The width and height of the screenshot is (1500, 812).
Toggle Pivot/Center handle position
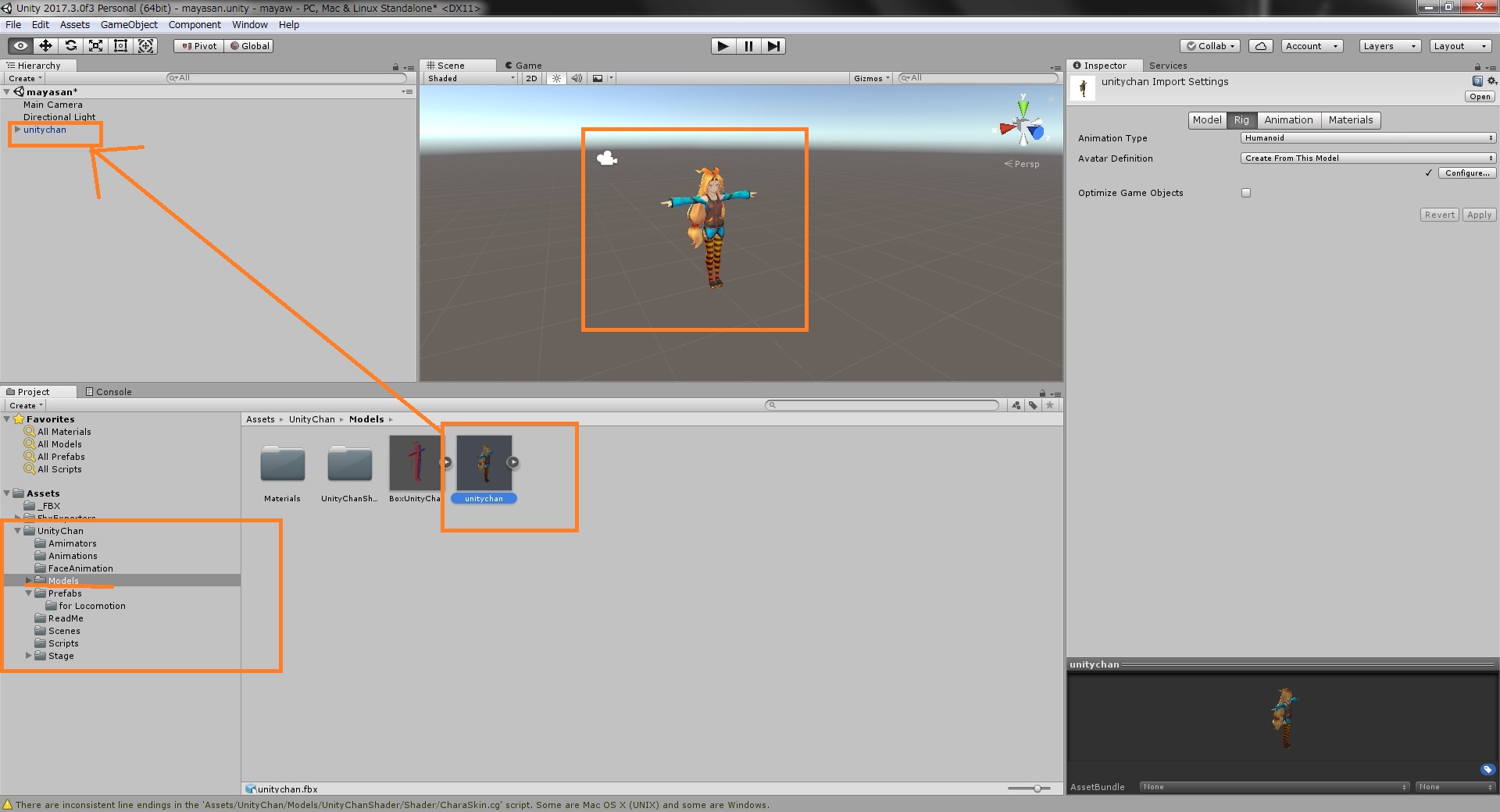coord(199,46)
